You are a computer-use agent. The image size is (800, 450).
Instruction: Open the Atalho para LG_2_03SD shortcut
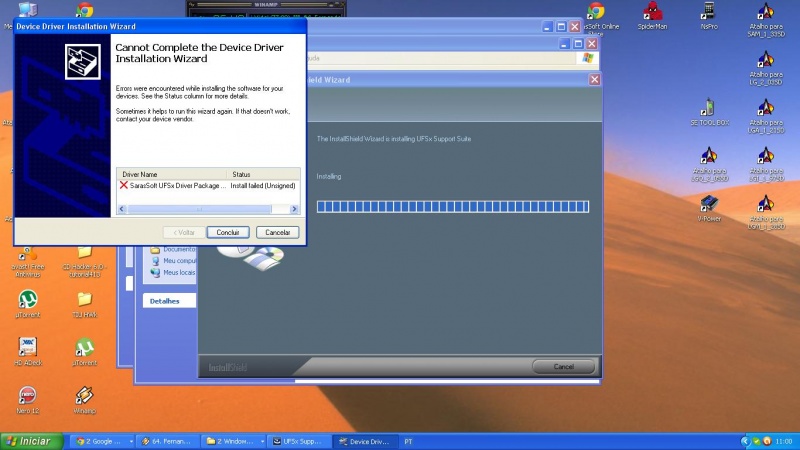point(765,68)
